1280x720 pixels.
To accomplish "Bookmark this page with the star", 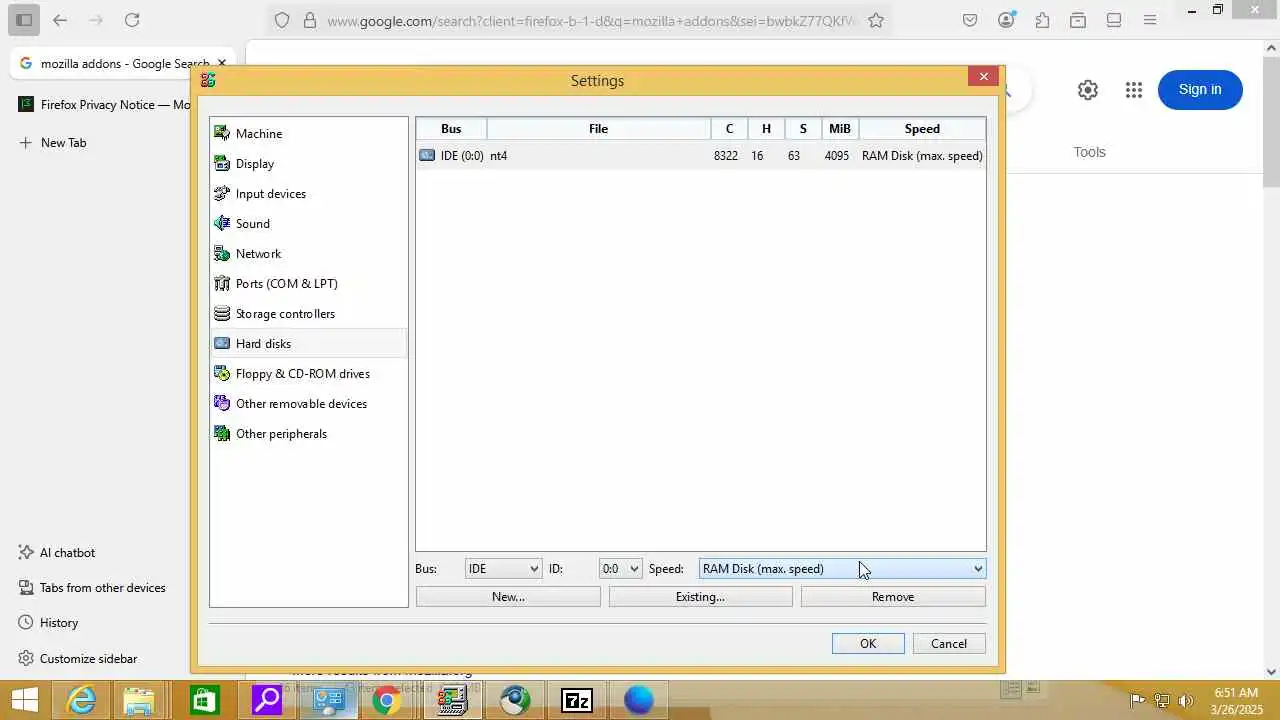I will (x=876, y=20).
